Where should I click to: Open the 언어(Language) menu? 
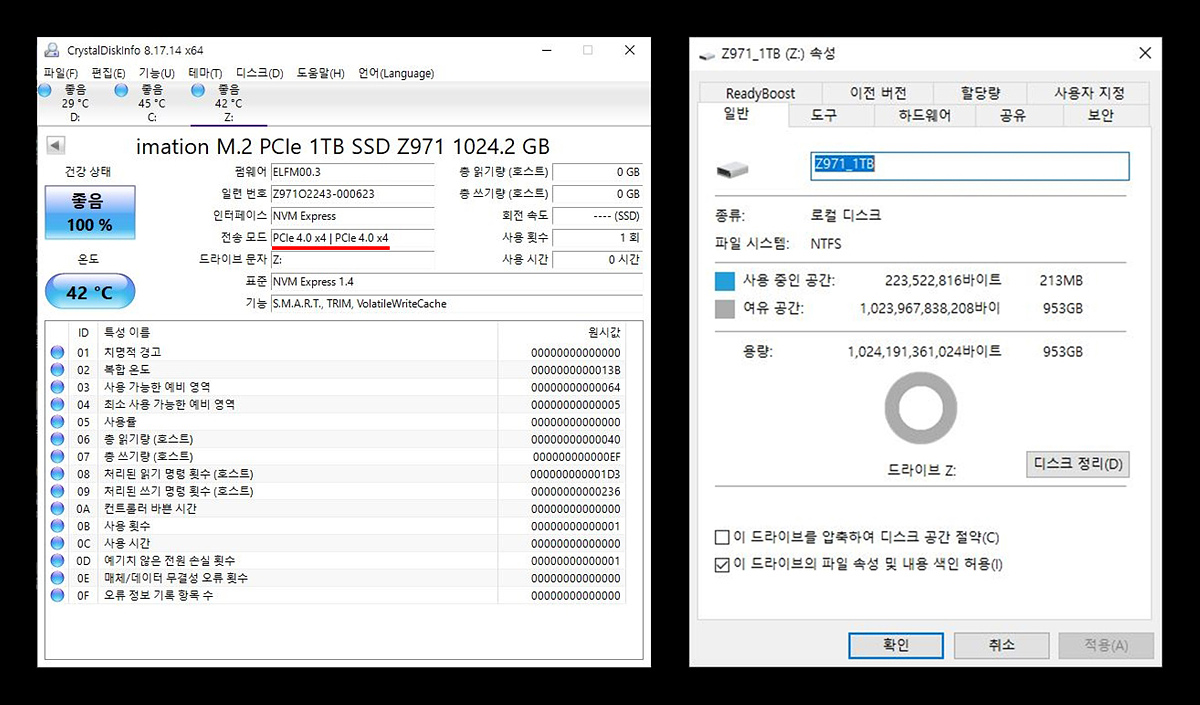396,73
